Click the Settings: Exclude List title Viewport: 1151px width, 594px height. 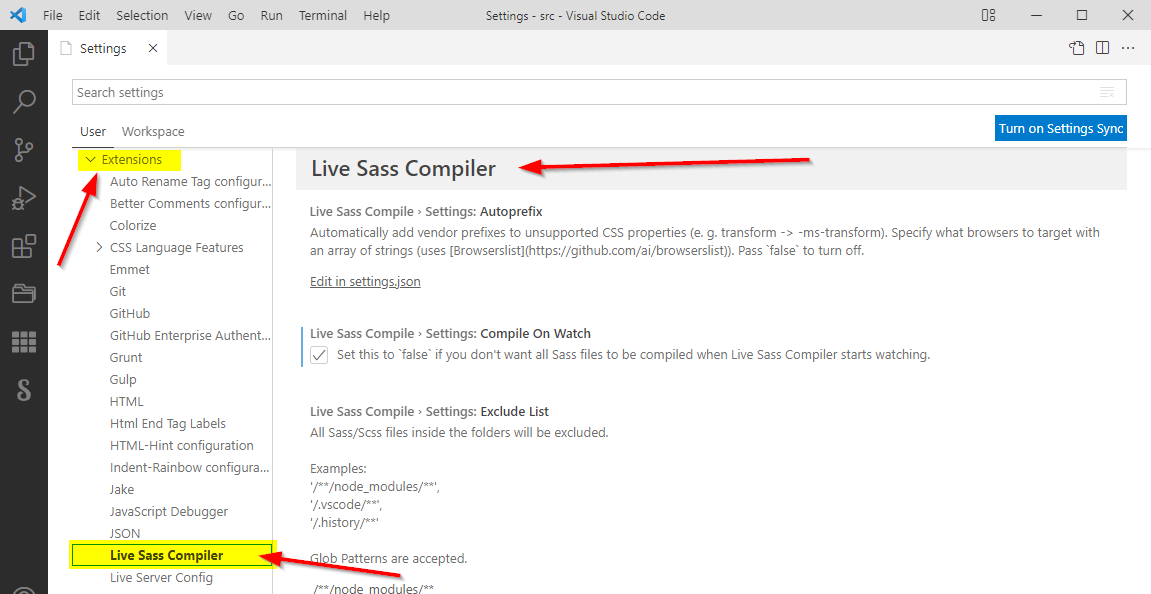(x=429, y=412)
